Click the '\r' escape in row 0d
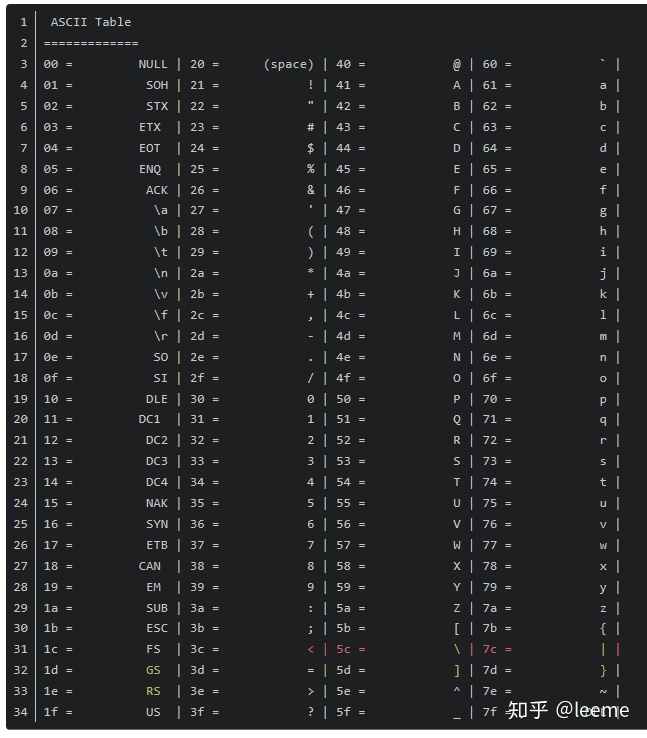 click(x=160, y=336)
